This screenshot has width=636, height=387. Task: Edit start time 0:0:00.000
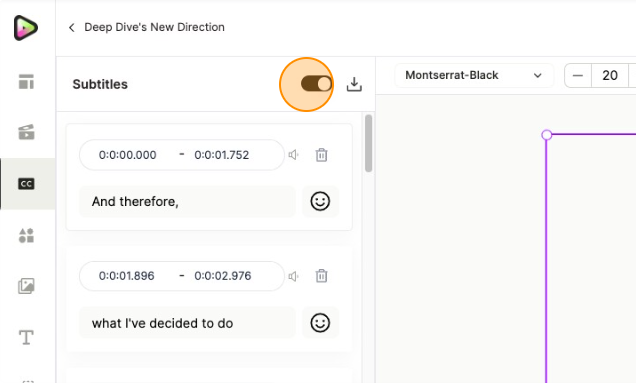(127, 155)
